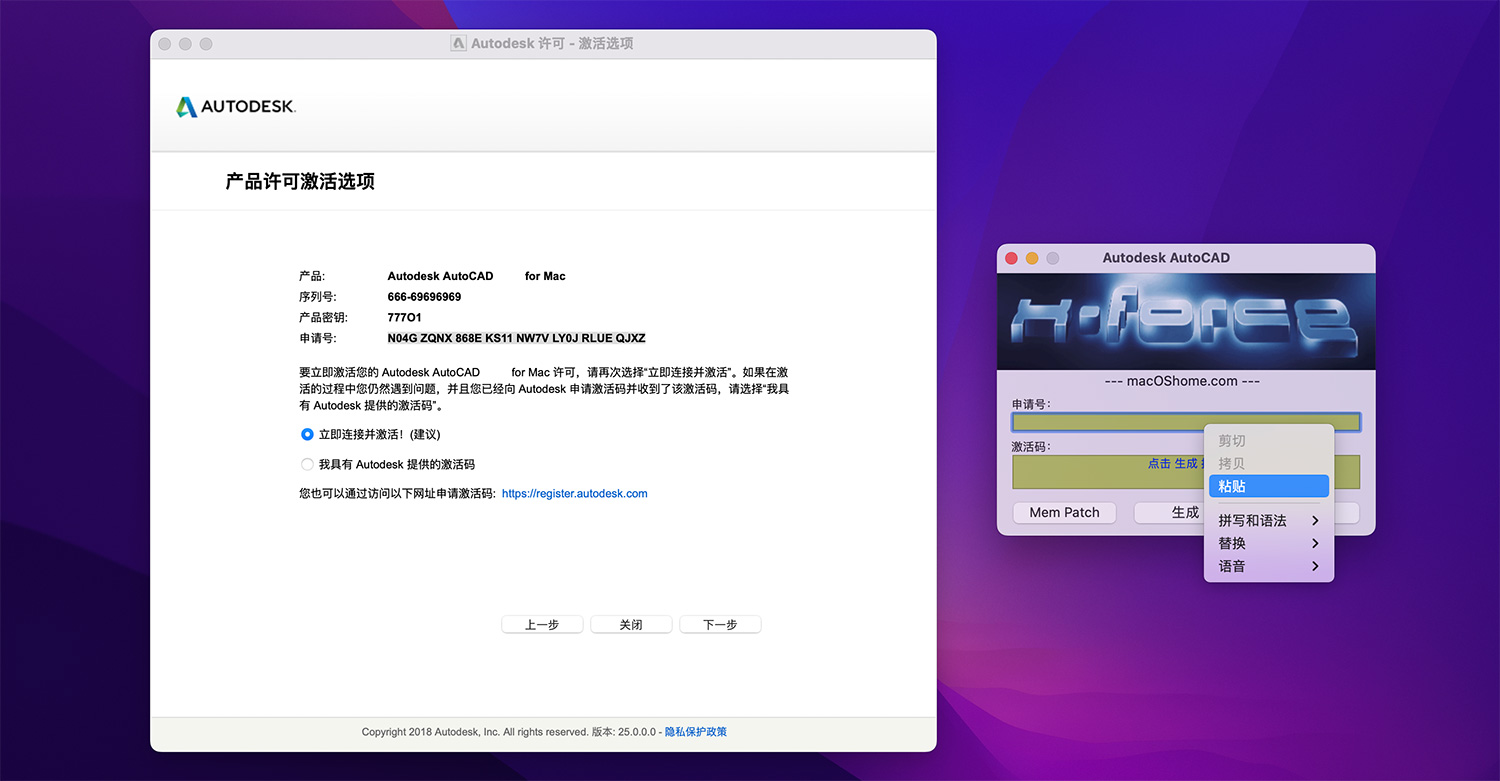Click the 上一步 button
Viewport: 1500px width, 781px height.
coord(542,625)
